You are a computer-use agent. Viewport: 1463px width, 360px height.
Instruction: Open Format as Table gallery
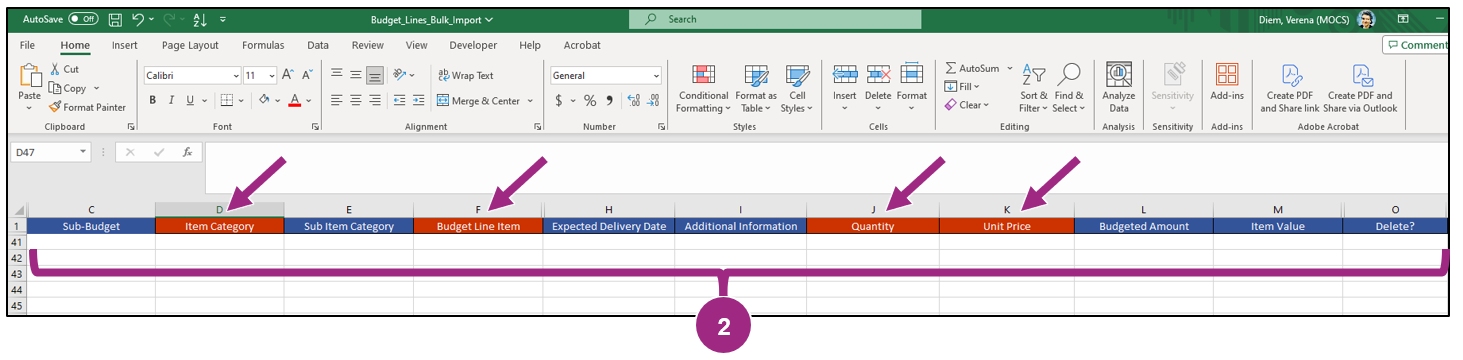click(756, 88)
